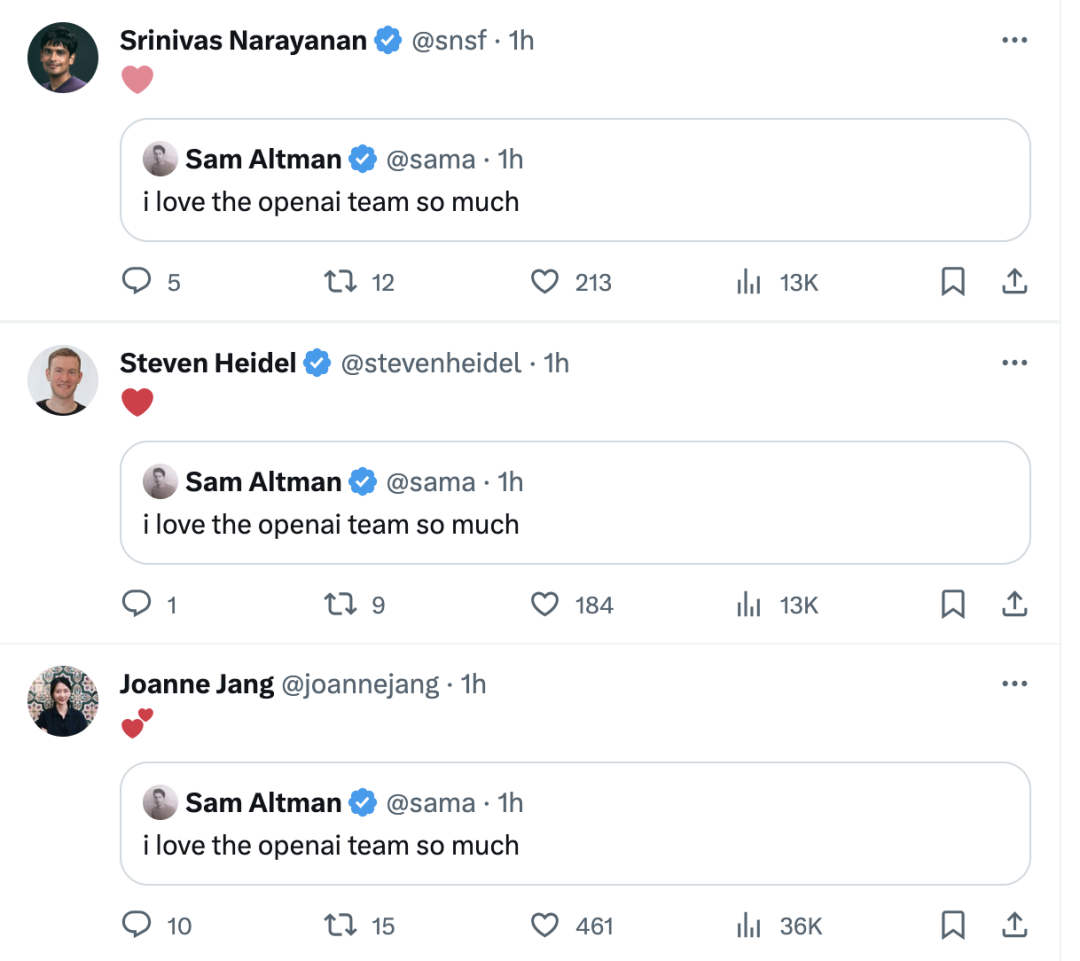1080x961 pixels.
Task: Reply to Srinivas Narayanan's tweet
Action: click(x=136, y=283)
